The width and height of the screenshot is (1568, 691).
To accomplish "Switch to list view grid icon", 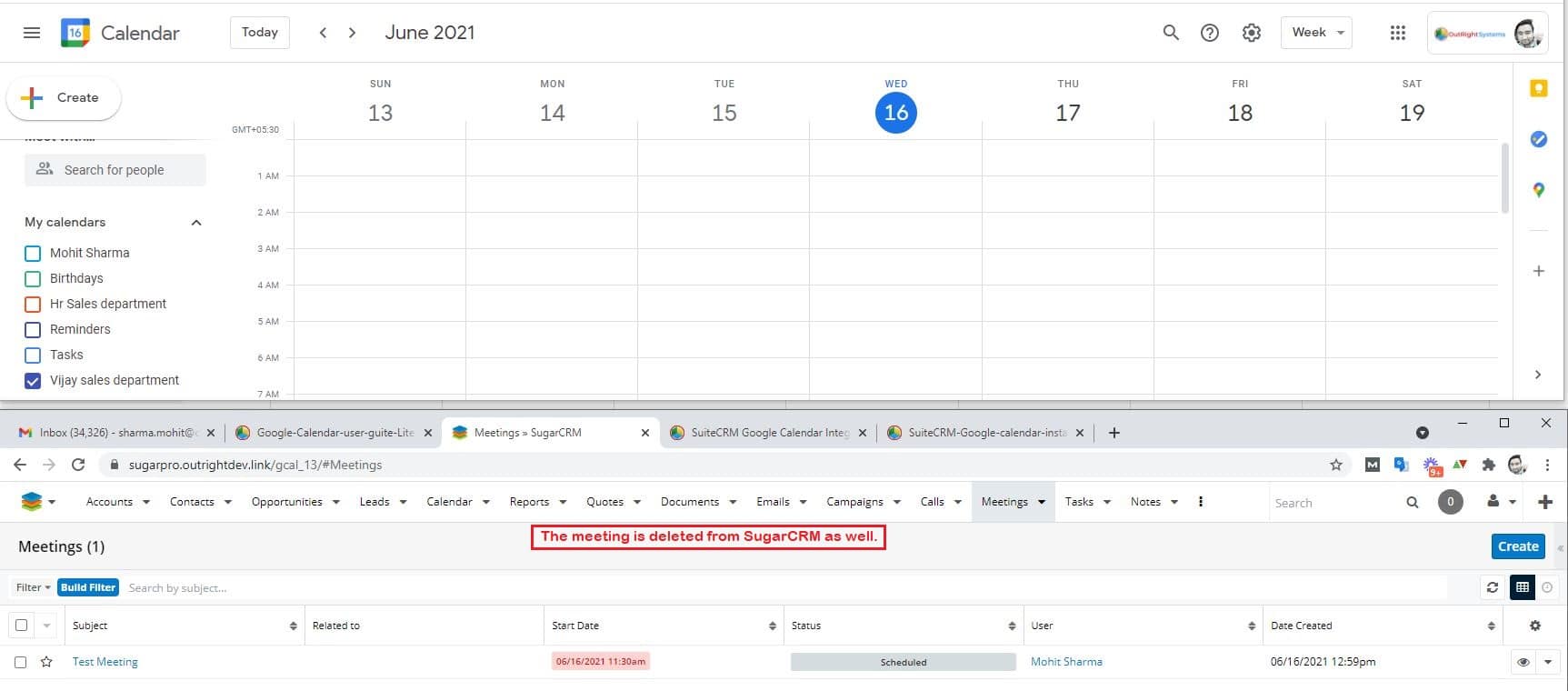I will tap(1523, 587).
